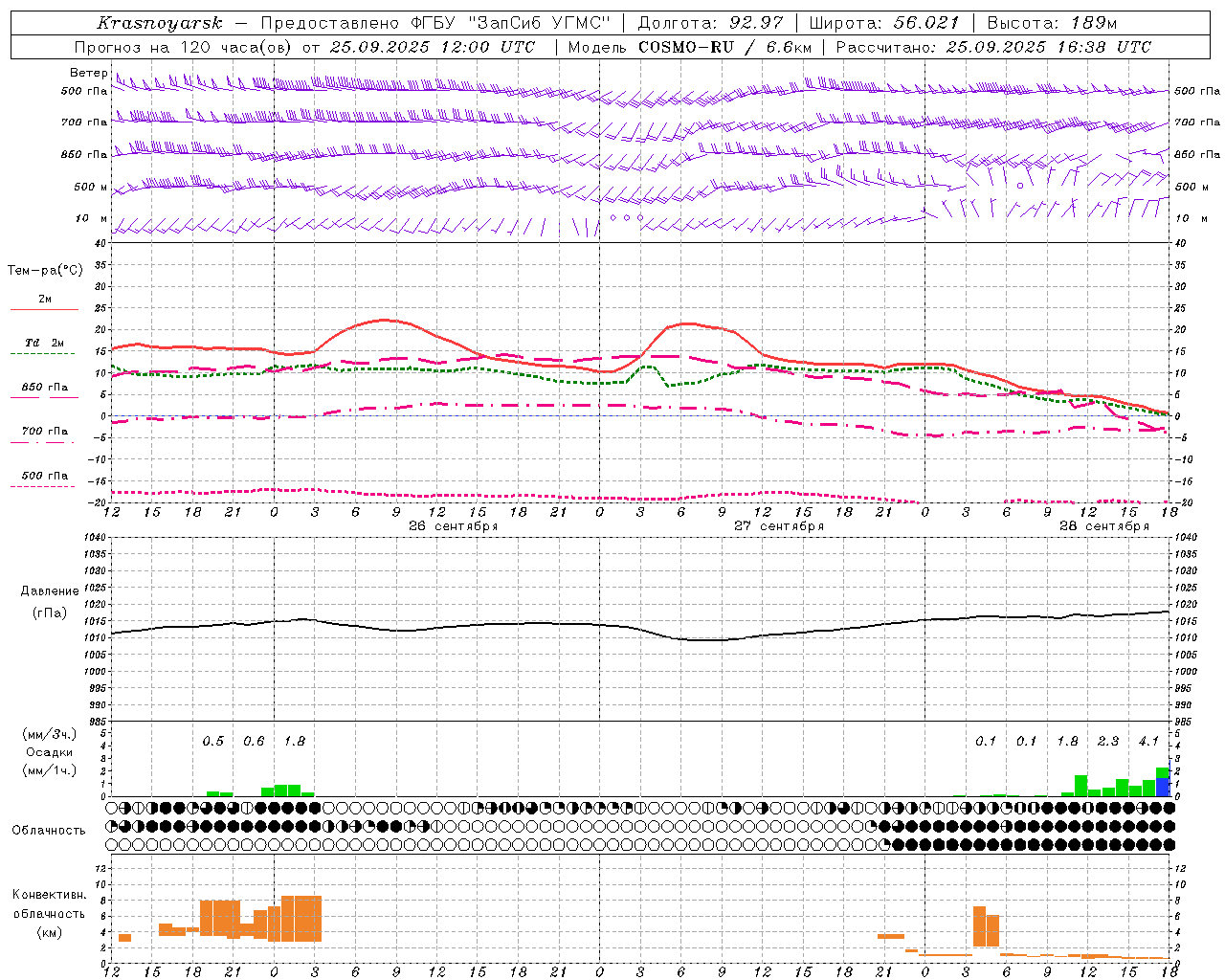Click the '2.3' precipitation total
Screen dimensions: 1225x980
point(1108,741)
